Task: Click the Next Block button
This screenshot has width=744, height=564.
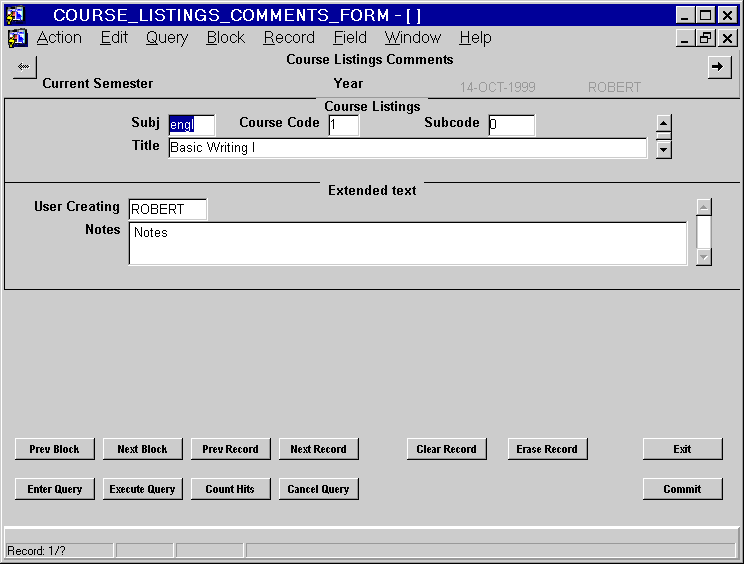Action: (x=142, y=449)
